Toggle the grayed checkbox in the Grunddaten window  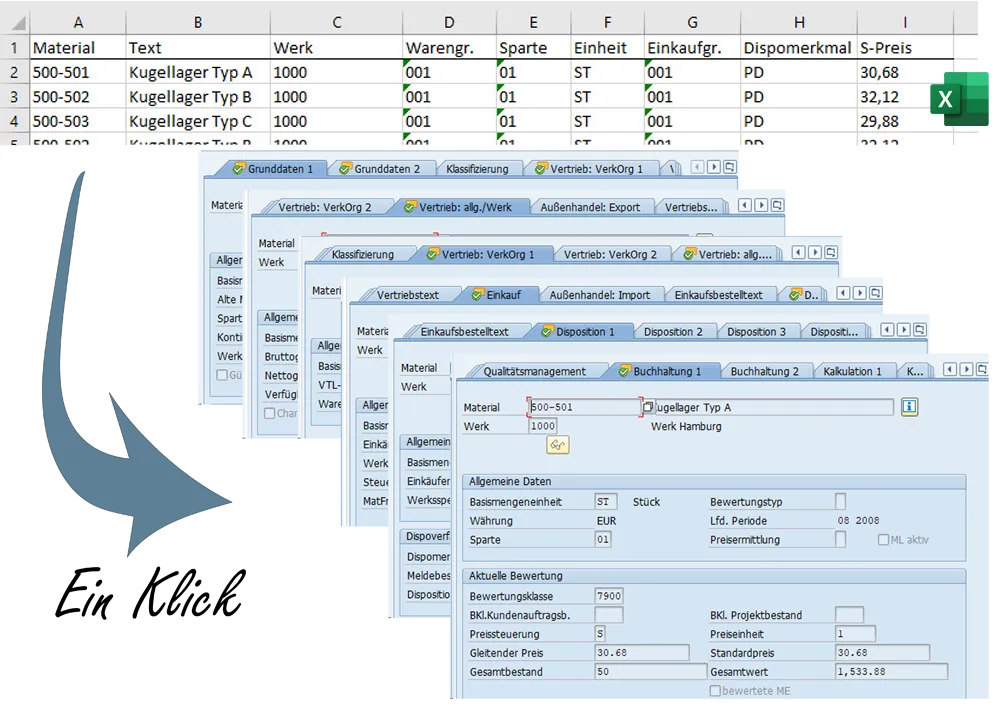pos(224,373)
